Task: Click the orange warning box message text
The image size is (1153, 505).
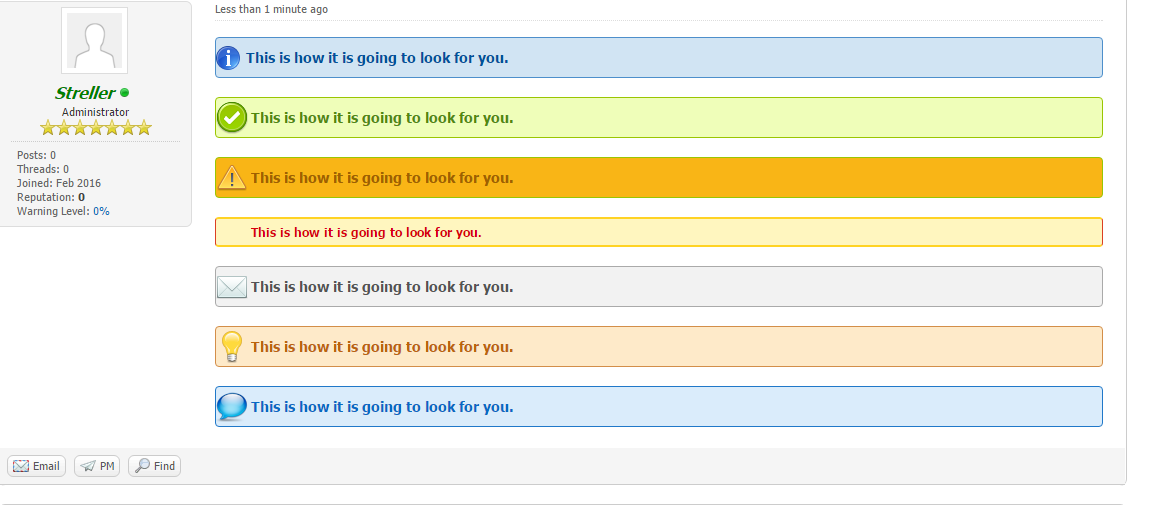Action: [x=382, y=178]
